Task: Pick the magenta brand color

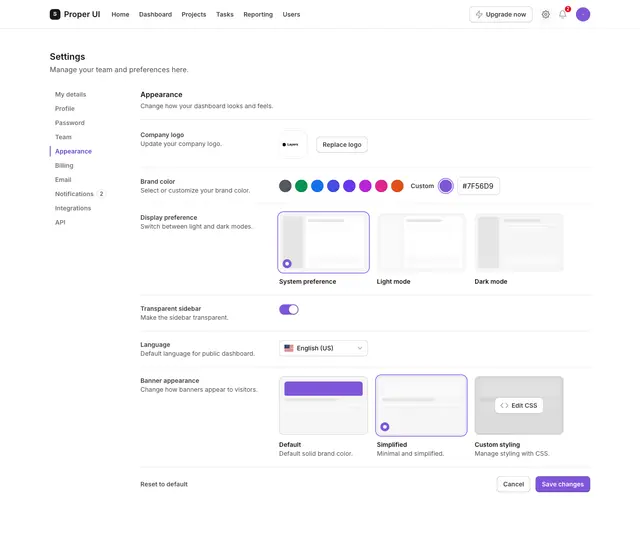Action: click(x=365, y=186)
